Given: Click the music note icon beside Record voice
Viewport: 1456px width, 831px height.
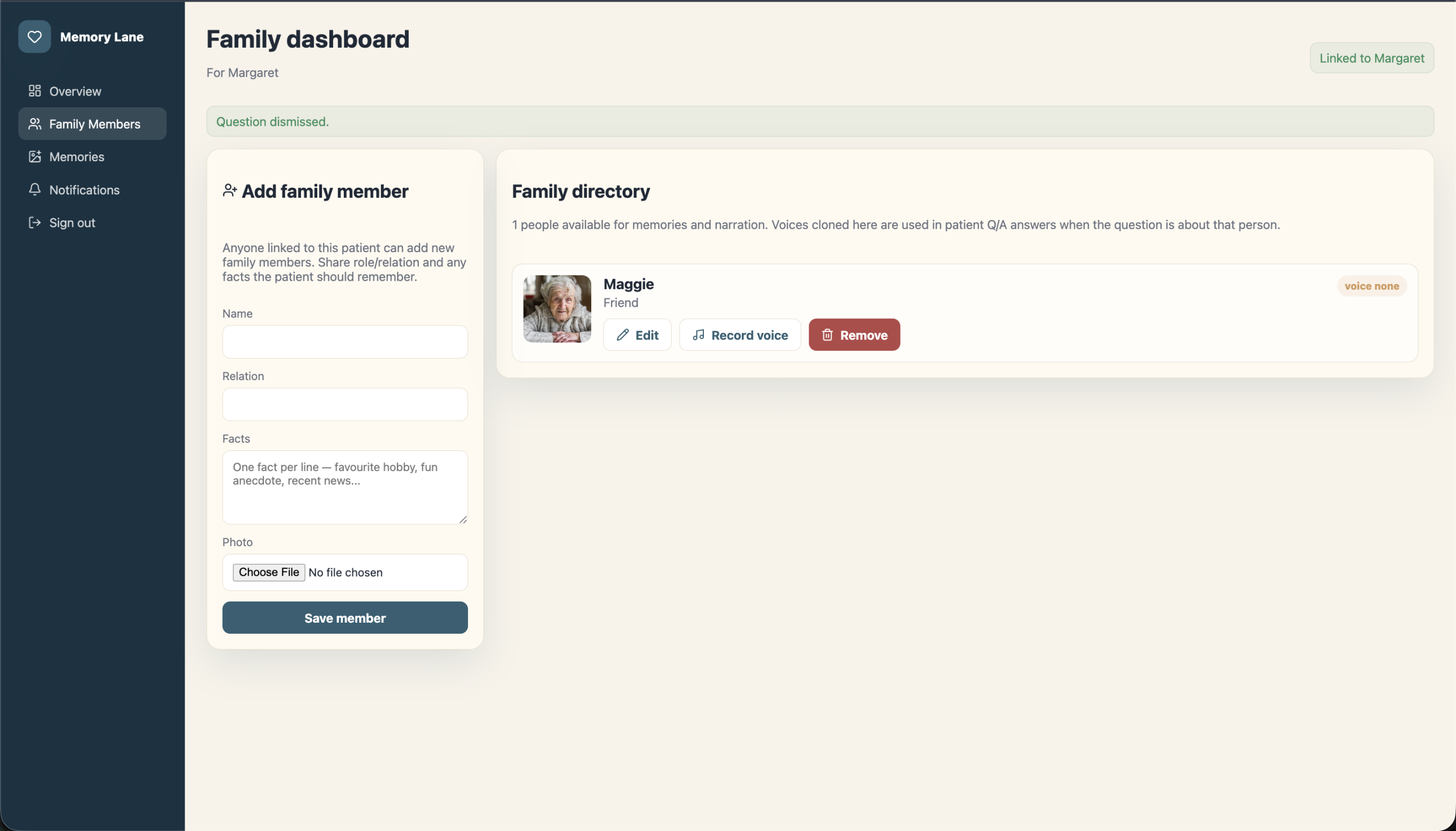Looking at the screenshot, I should tap(698, 335).
